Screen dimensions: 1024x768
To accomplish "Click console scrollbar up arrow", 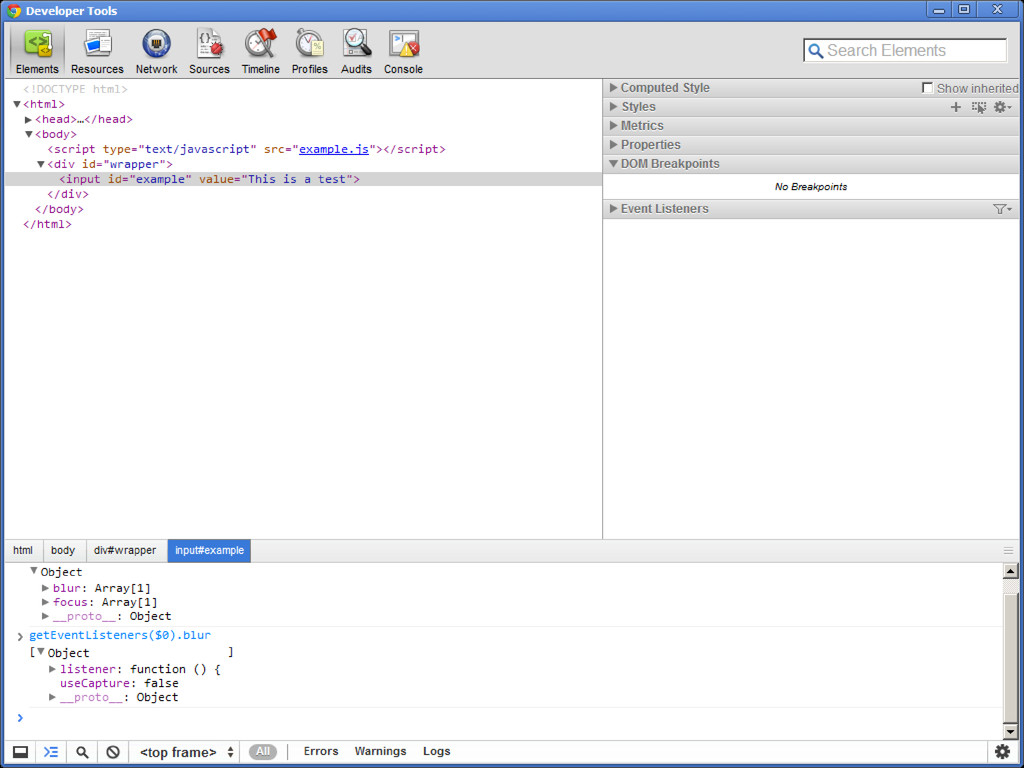I will point(1010,571).
